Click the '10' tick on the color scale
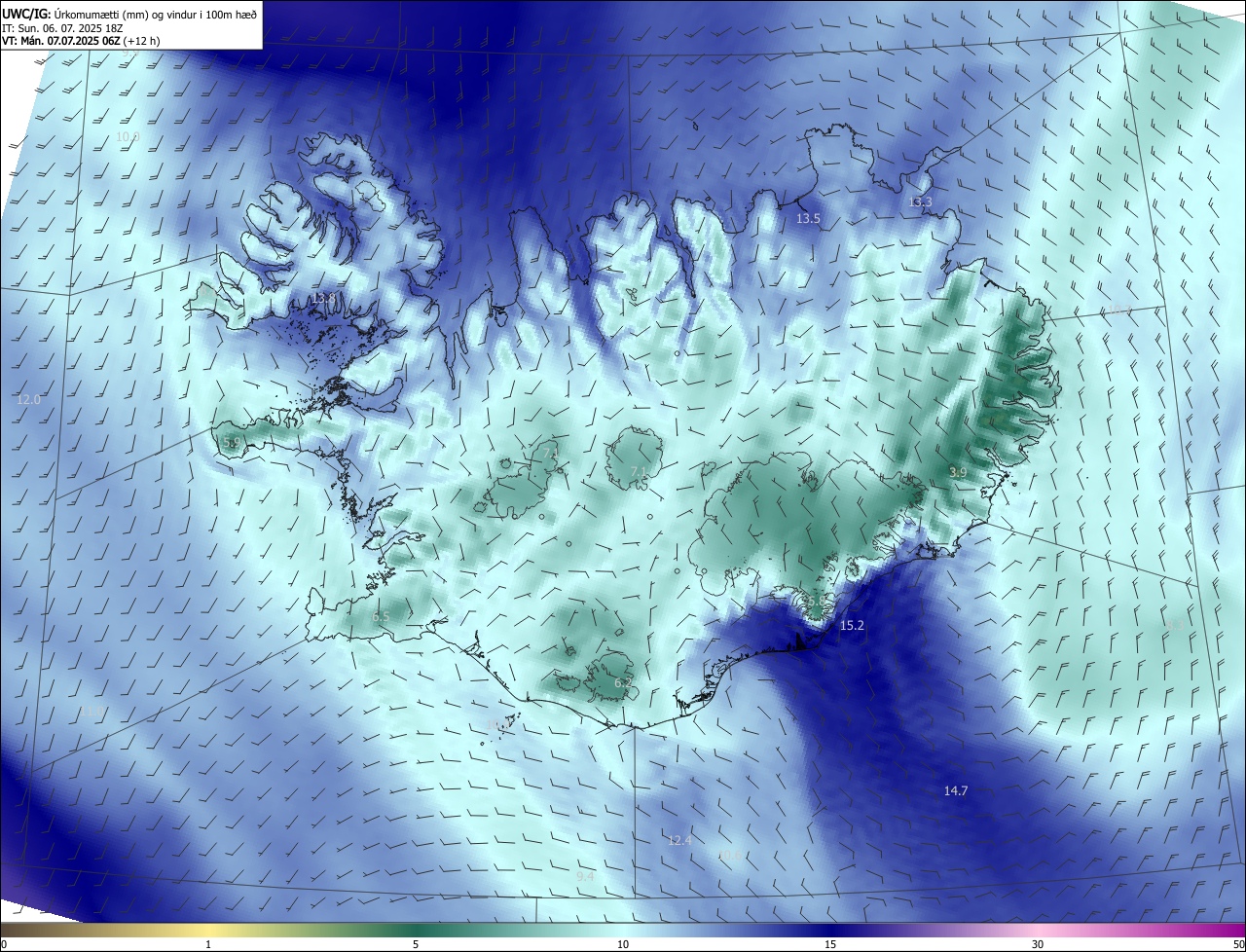This screenshot has width=1246, height=952. click(623, 944)
